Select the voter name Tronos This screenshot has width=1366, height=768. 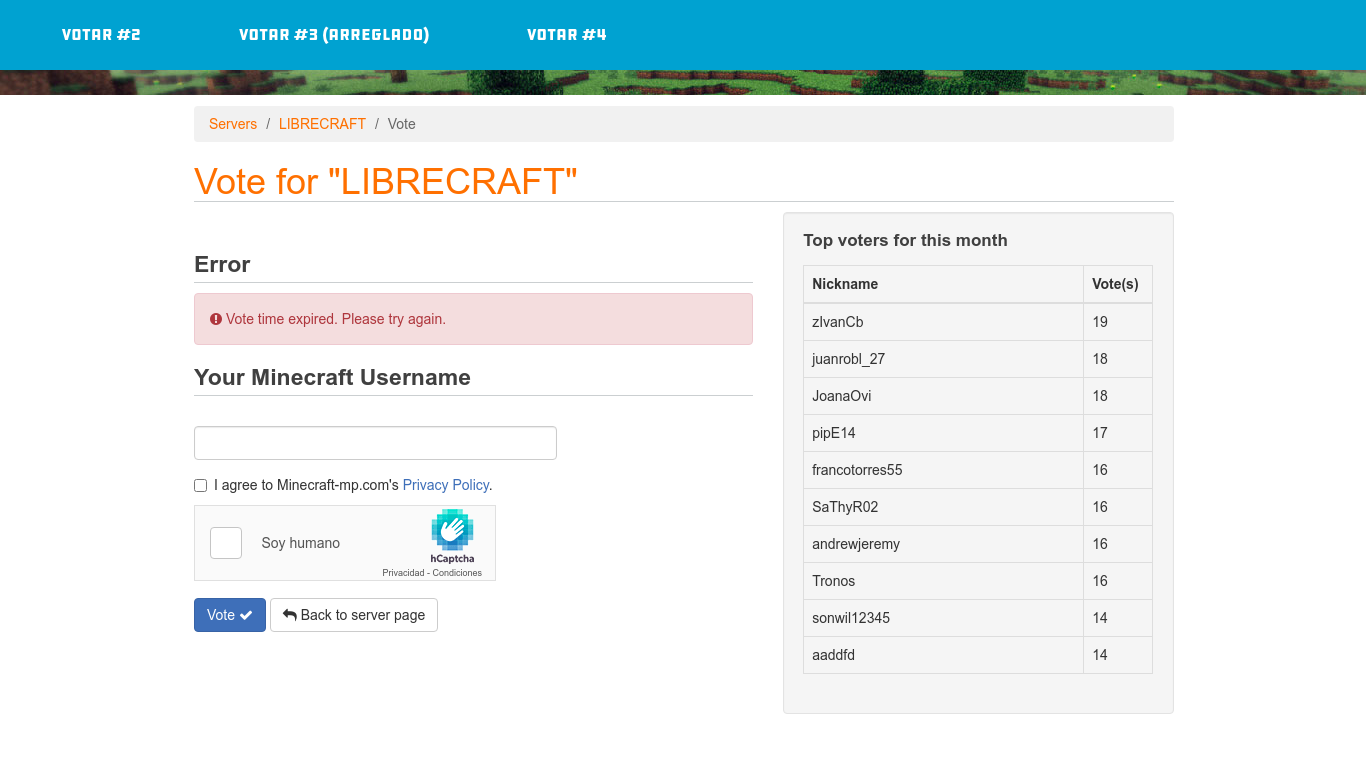[834, 581]
